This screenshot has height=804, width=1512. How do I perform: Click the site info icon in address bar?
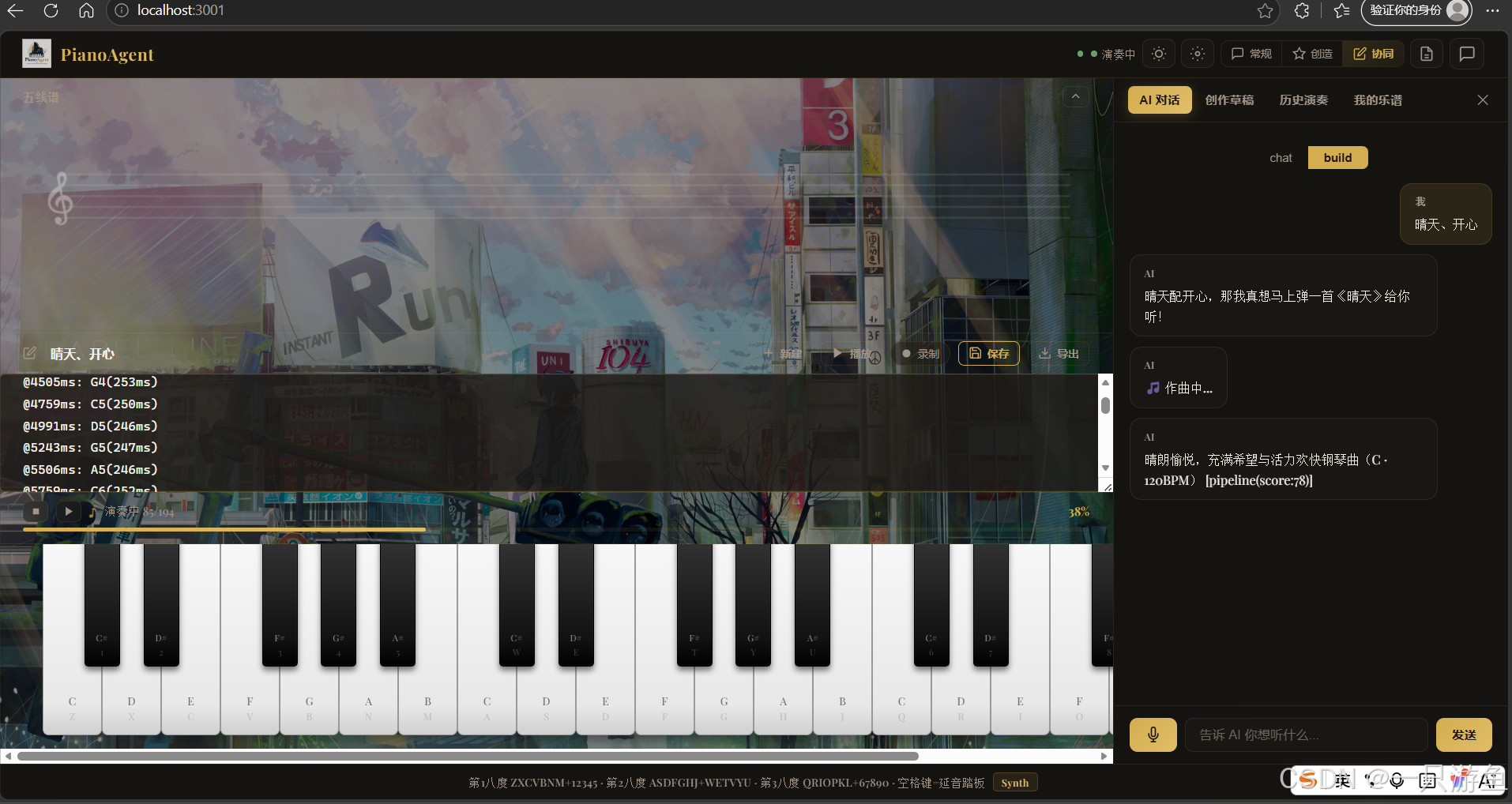(121, 10)
